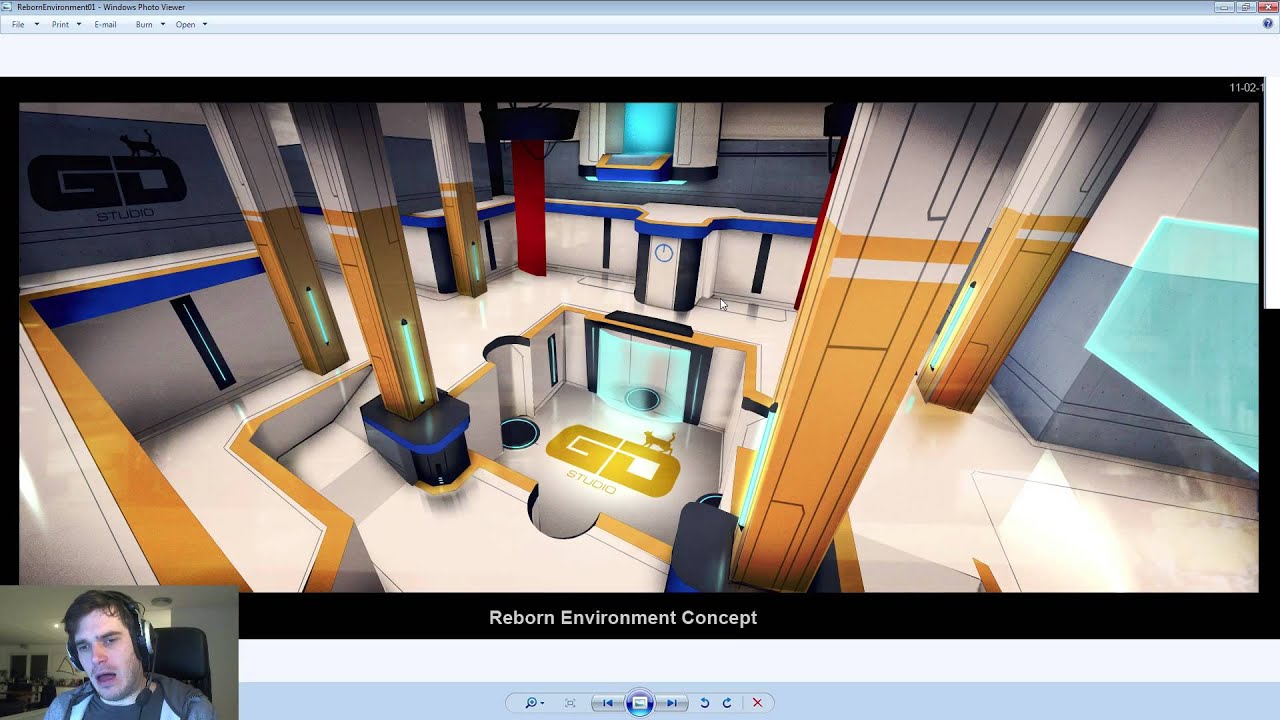Viewport: 1280px width, 720px height.
Task: Click the help question mark icon
Action: [x=1268, y=24]
